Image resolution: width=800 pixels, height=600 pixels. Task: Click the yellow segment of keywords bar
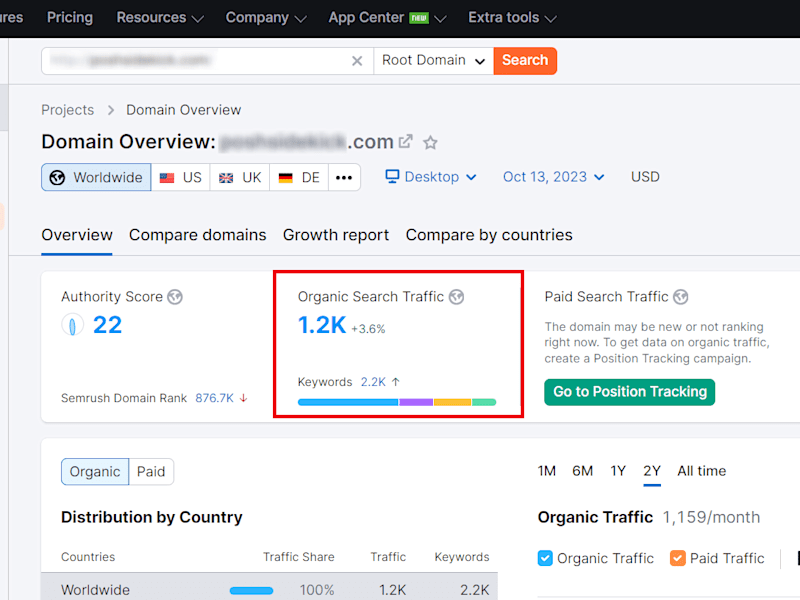pyautogui.click(x=453, y=403)
